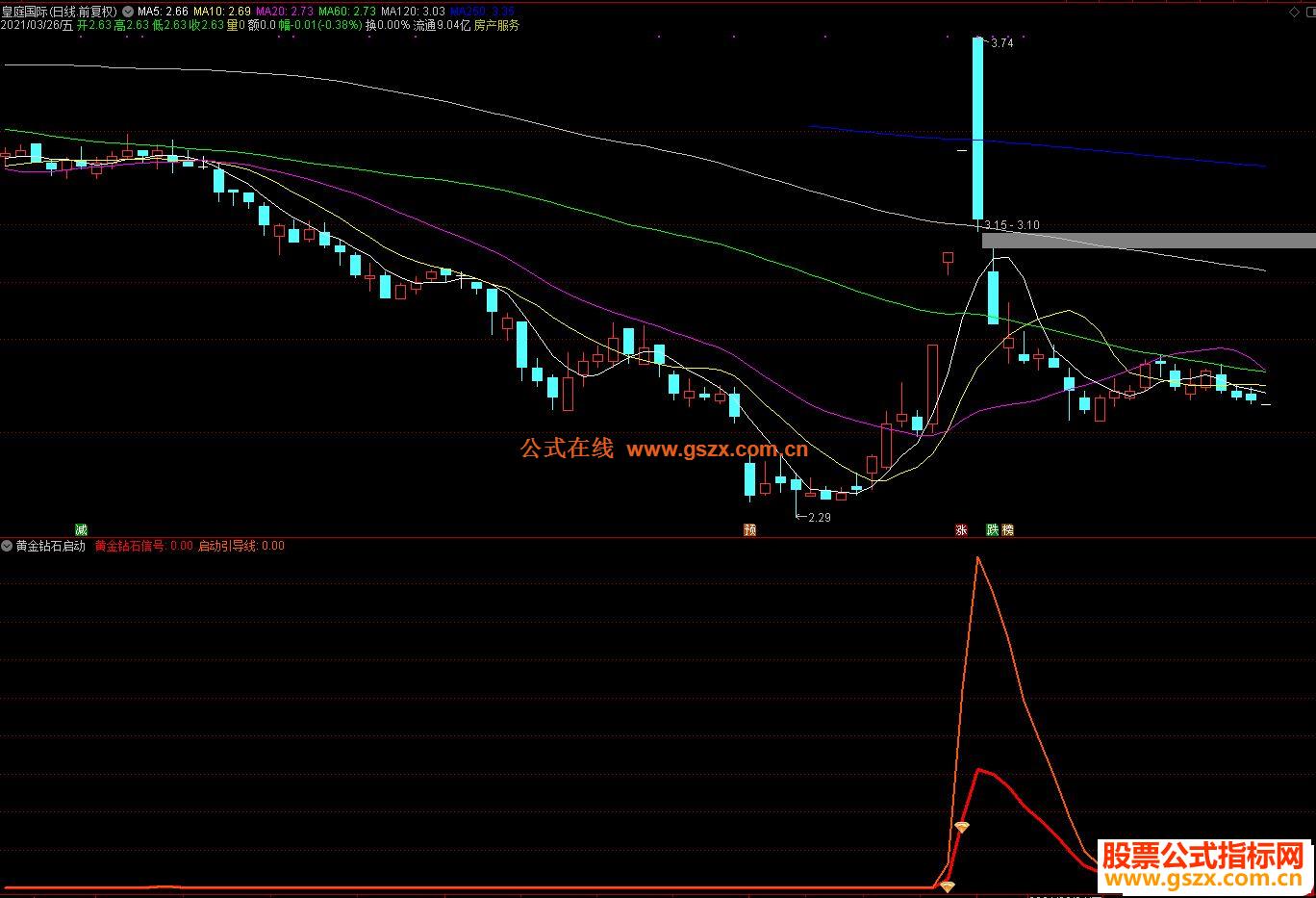Select the MA20: 2.73 label
The width and height of the screenshot is (1316, 898).
pos(285,12)
